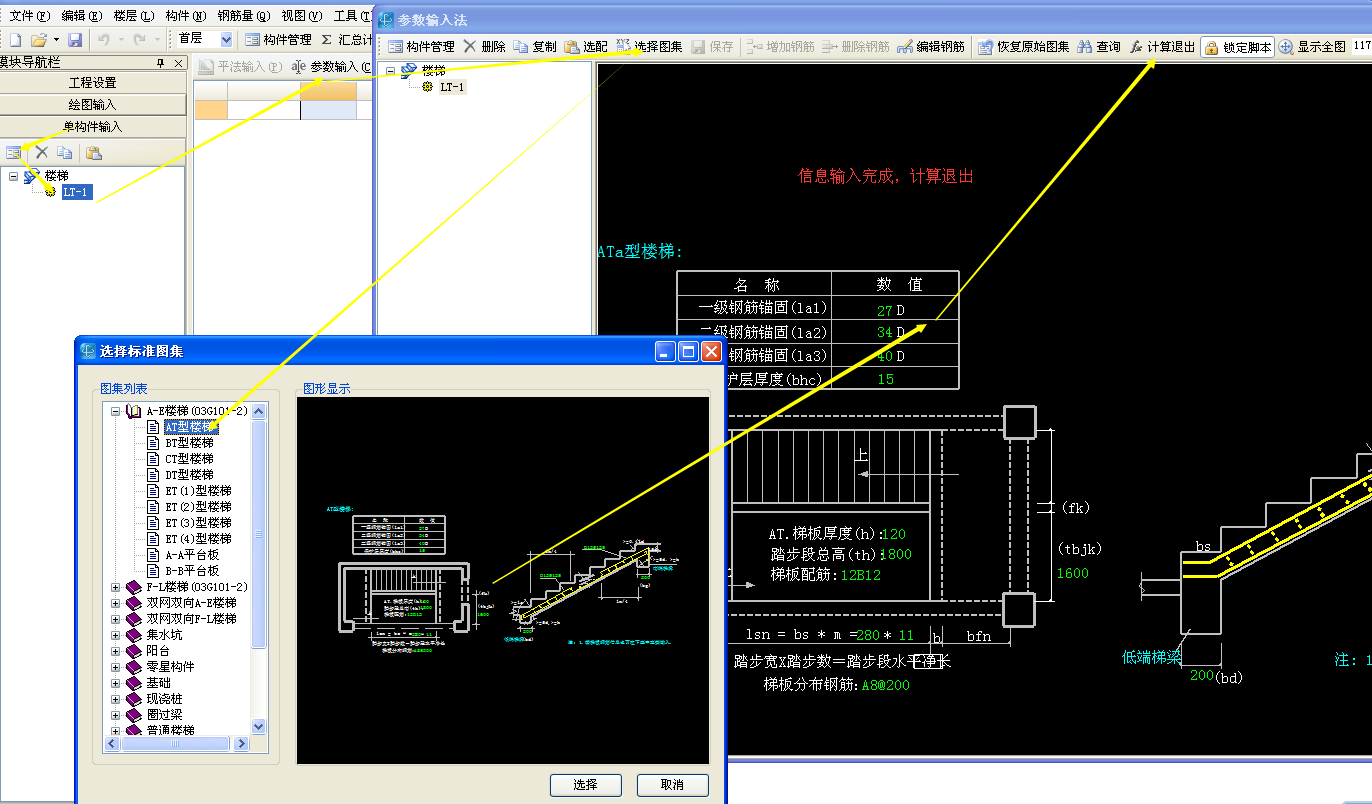Click the 显示全图 toolbar item
Viewport: 1372px width, 804px height.
point(1312,47)
